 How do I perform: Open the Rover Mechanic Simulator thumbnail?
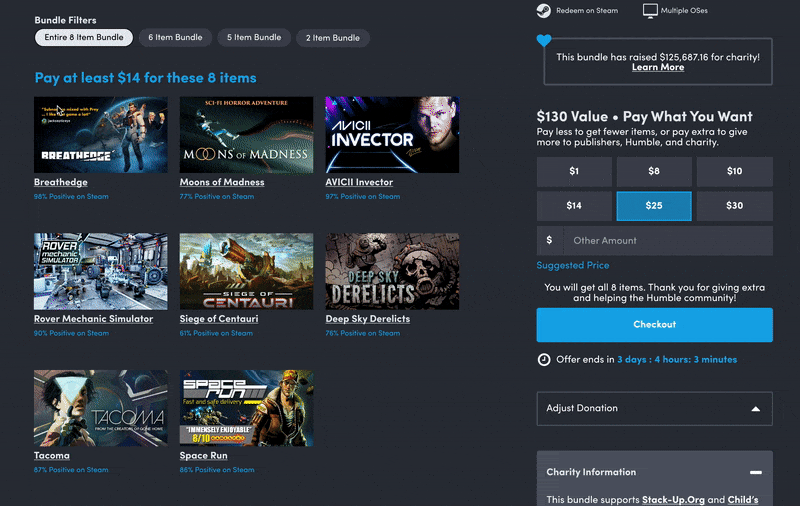click(101, 271)
